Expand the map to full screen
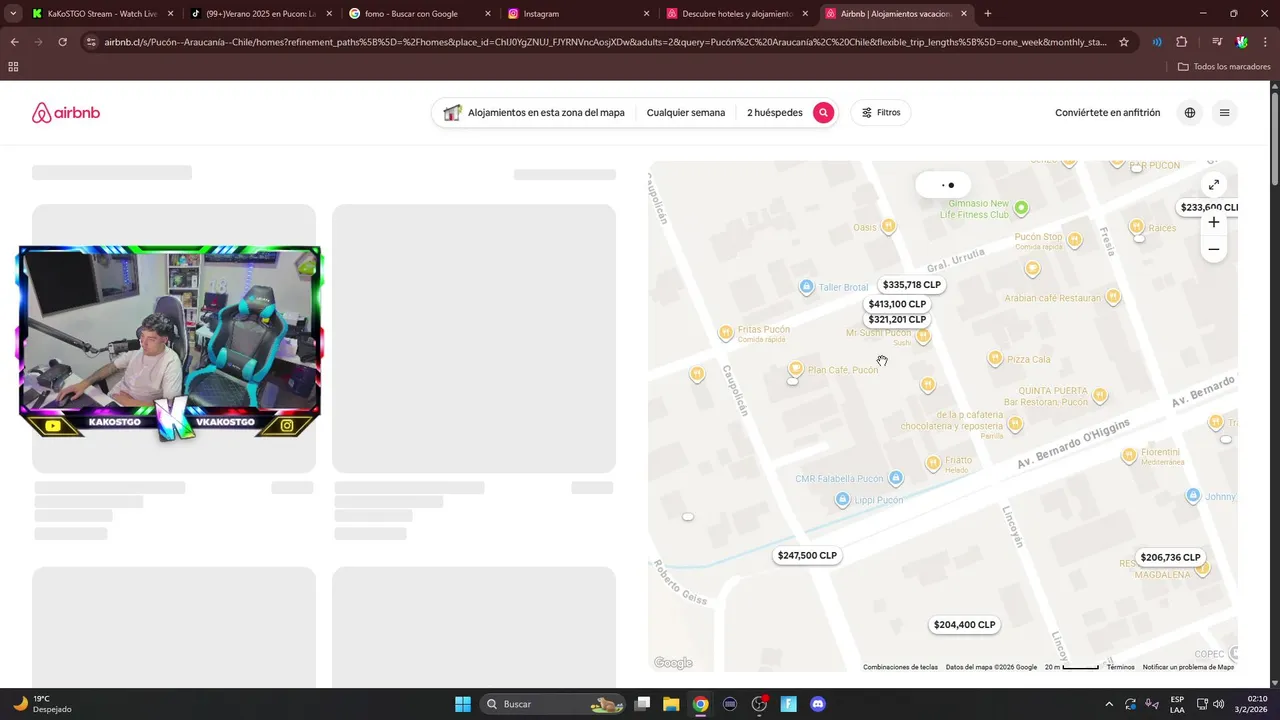The height and width of the screenshot is (720, 1280). click(1213, 185)
